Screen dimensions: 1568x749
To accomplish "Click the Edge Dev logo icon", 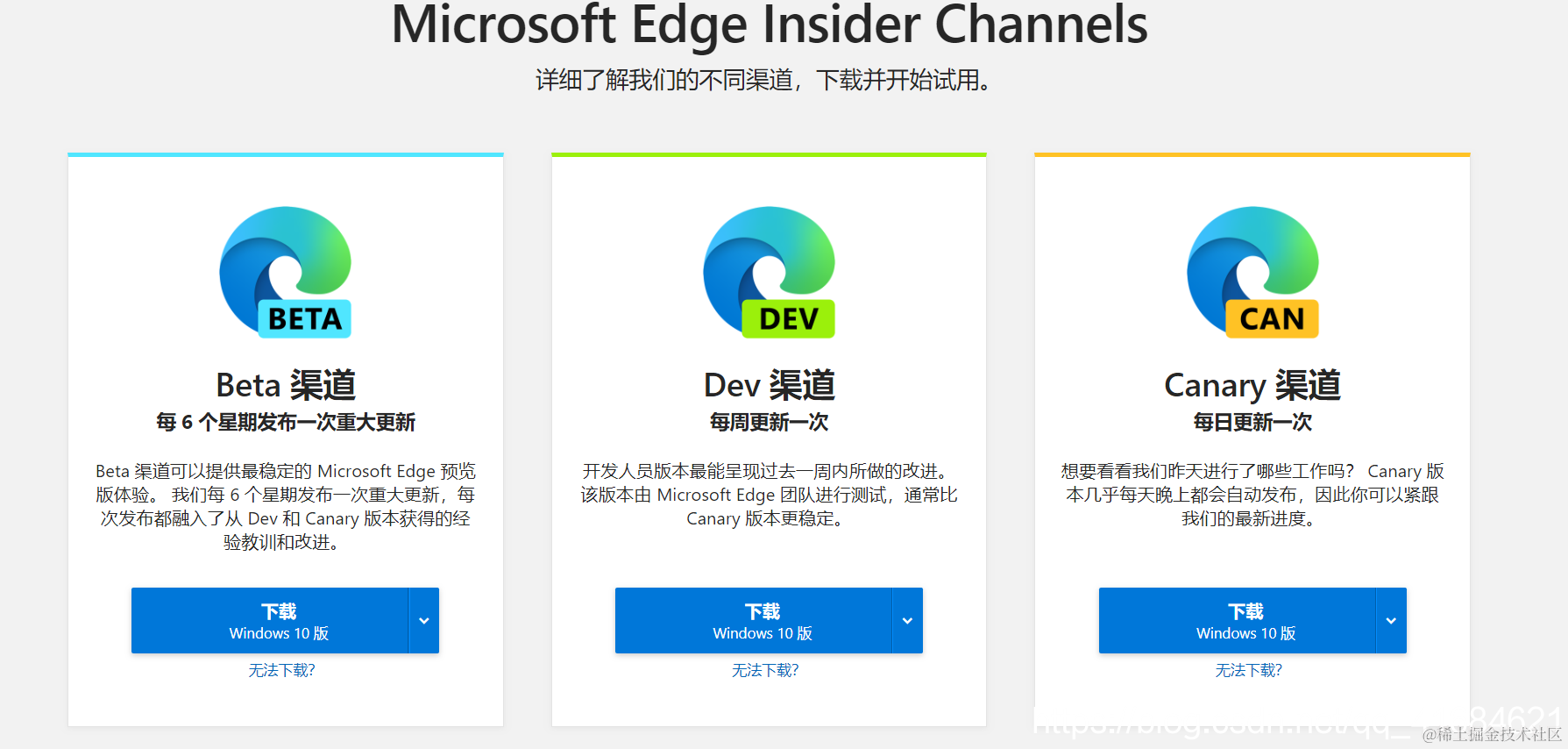I will (770, 272).
